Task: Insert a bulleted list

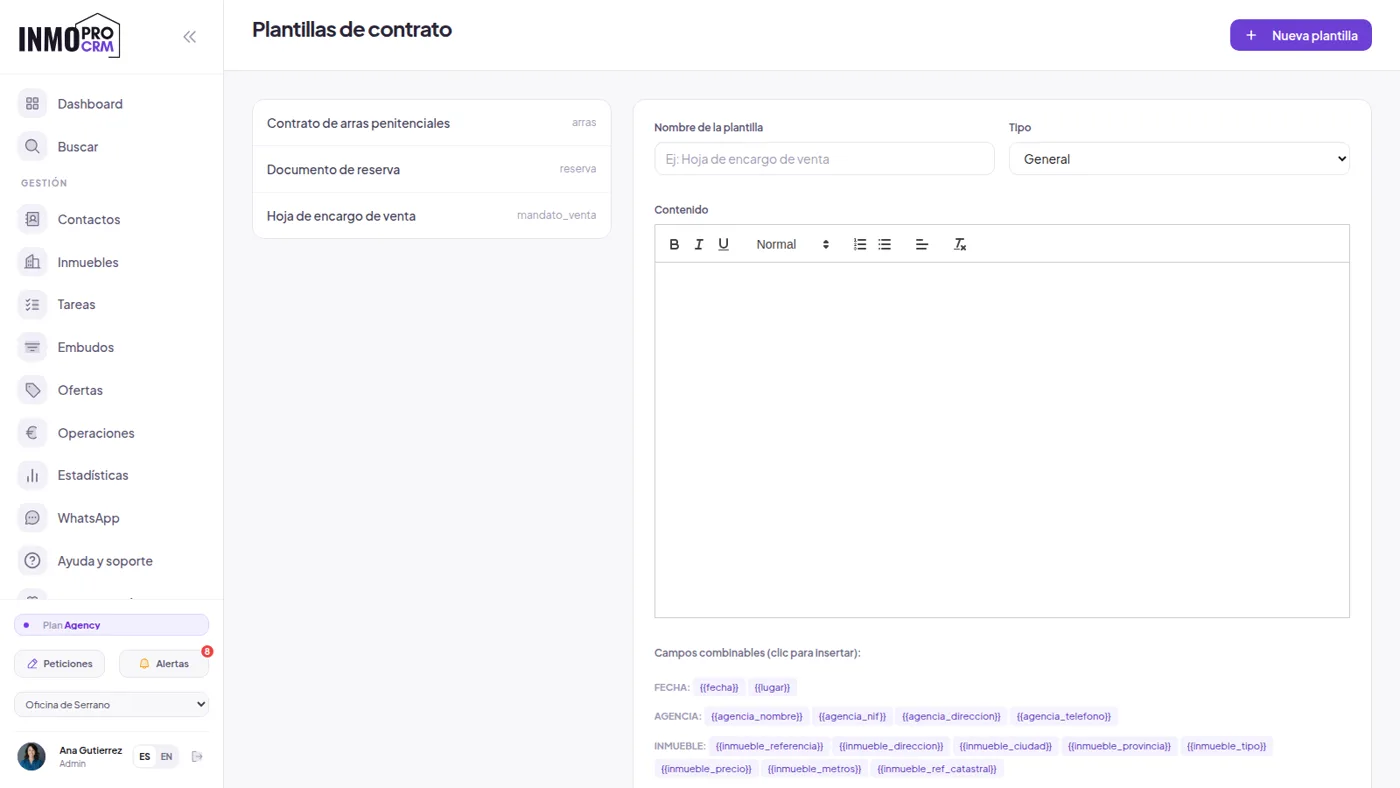Action: tap(885, 244)
